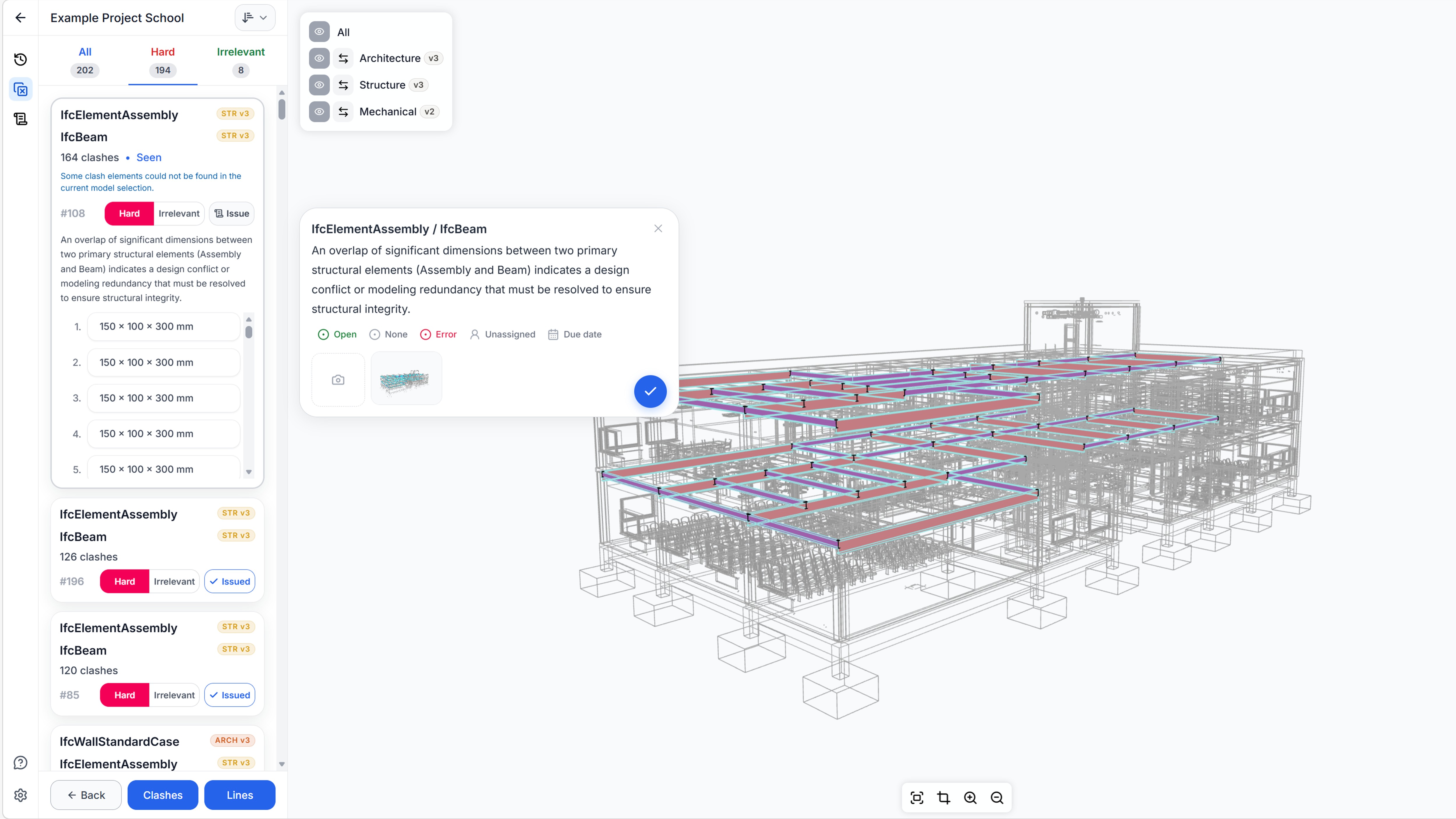Open the clash preview thumbnail
The width and height of the screenshot is (1456, 819).
tap(406, 378)
